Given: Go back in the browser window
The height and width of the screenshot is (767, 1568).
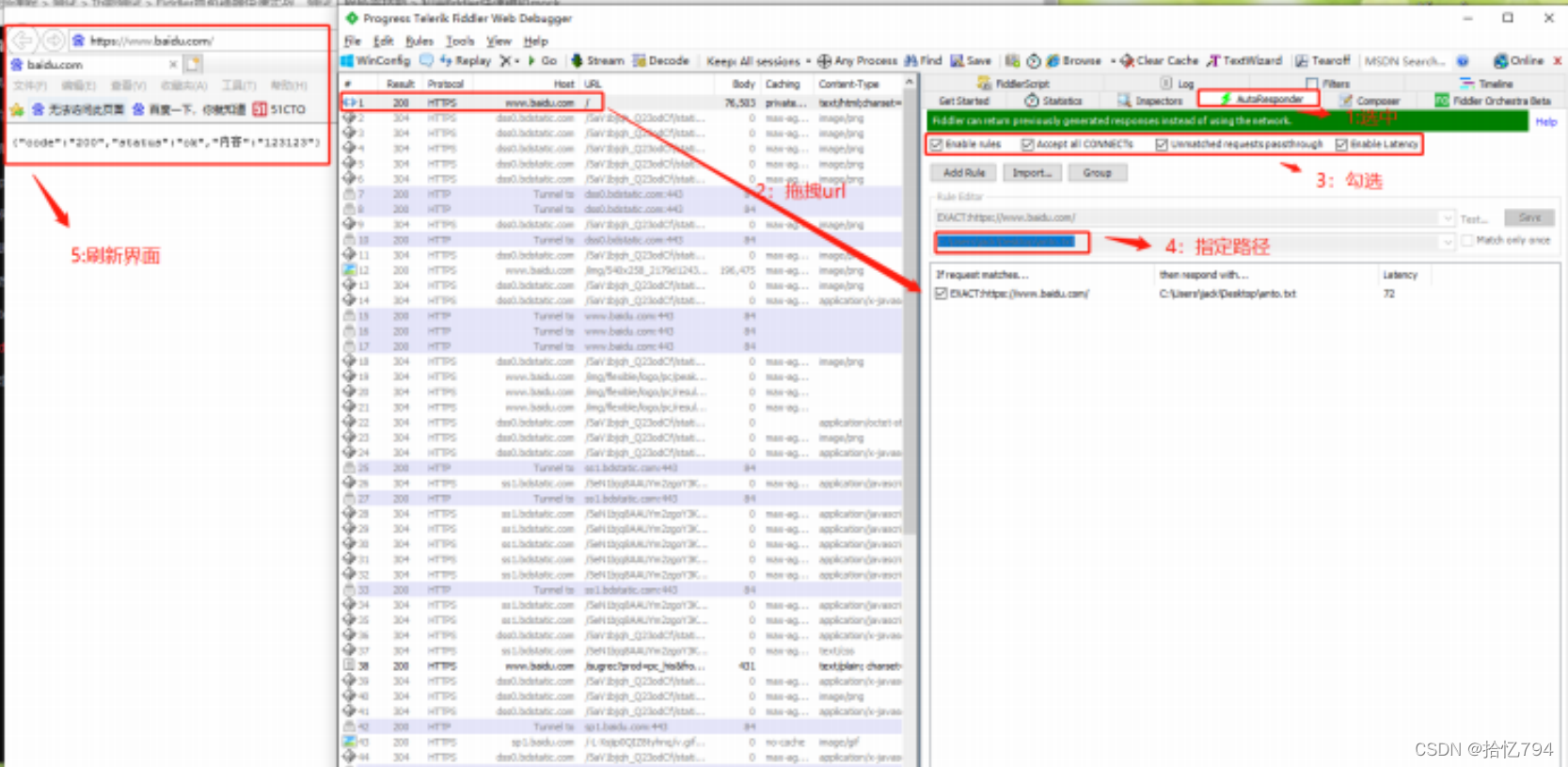Looking at the screenshot, I should click(x=23, y=40).
